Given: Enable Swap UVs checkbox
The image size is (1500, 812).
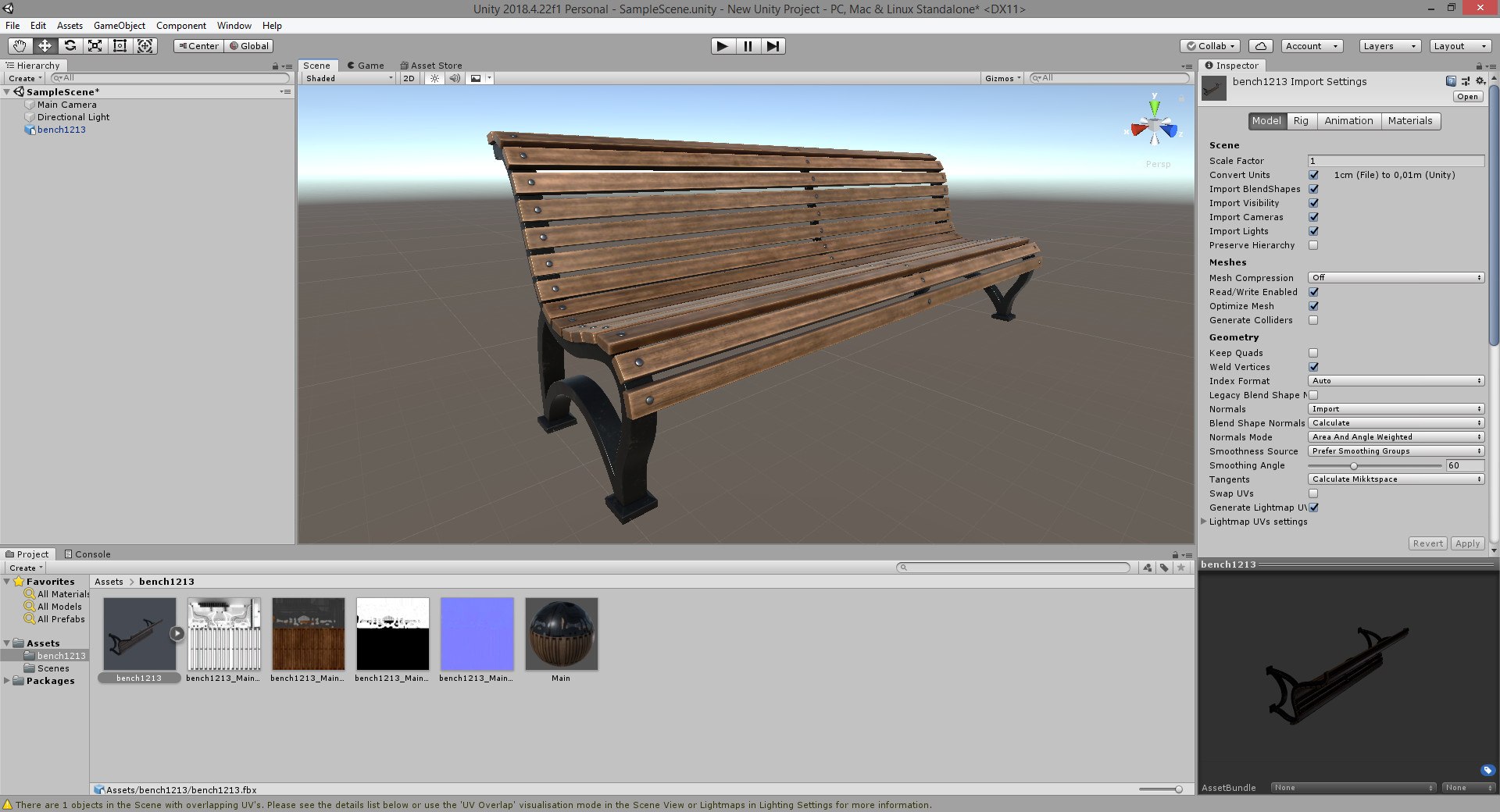Looking at the screenshot, I should [1313, 493].
